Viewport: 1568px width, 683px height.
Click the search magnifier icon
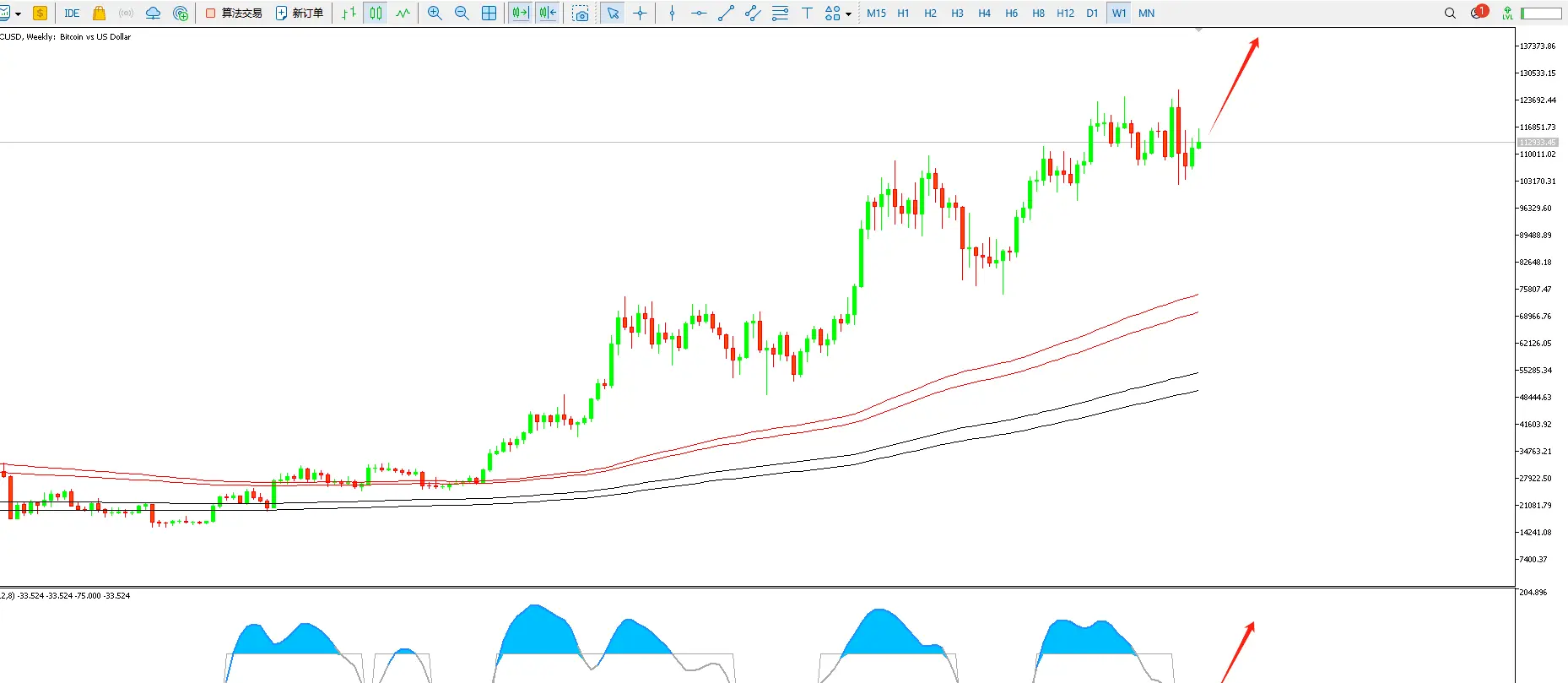(1450, 13)
